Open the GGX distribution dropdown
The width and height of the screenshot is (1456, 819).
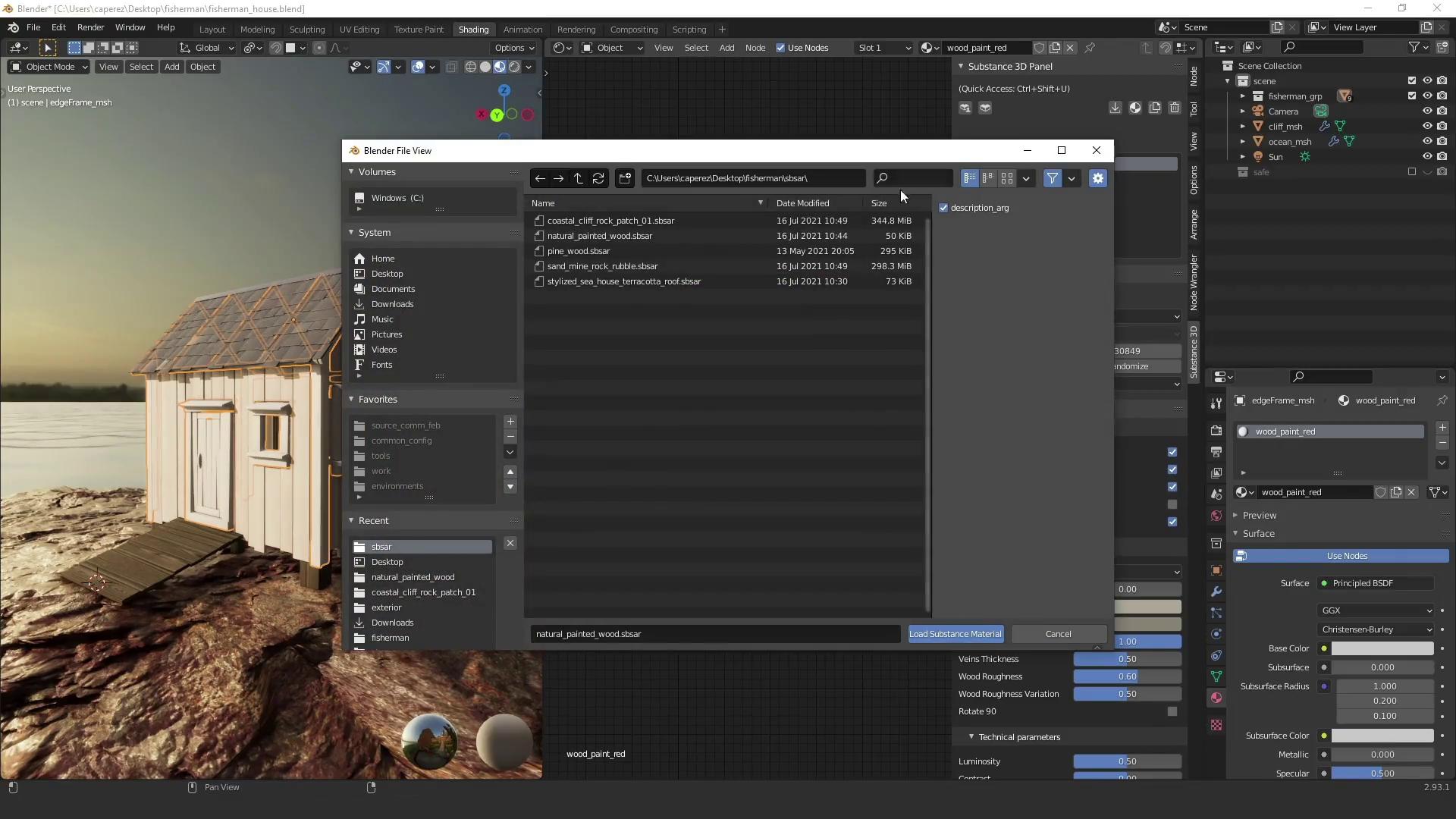click(x=1376, y=610)
